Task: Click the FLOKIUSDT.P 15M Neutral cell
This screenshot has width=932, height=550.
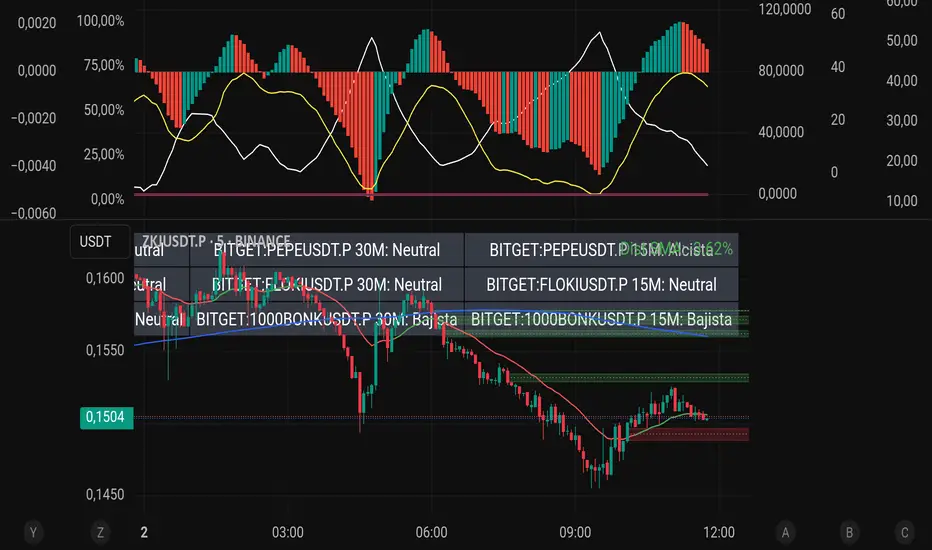Action: (602, 285)
